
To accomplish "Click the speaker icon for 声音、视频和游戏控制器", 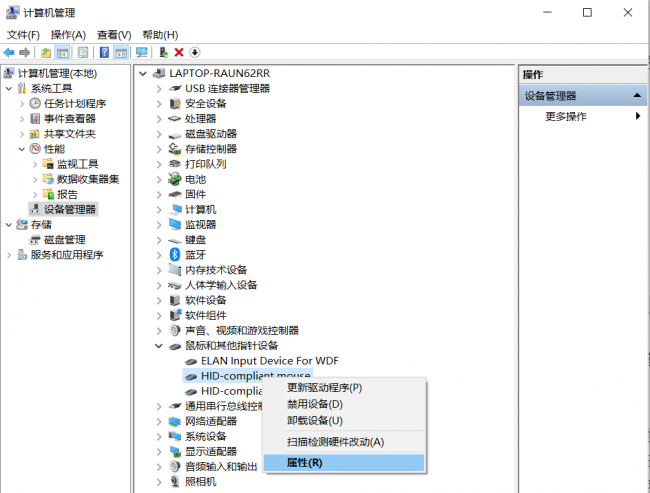I will [175, 330].
